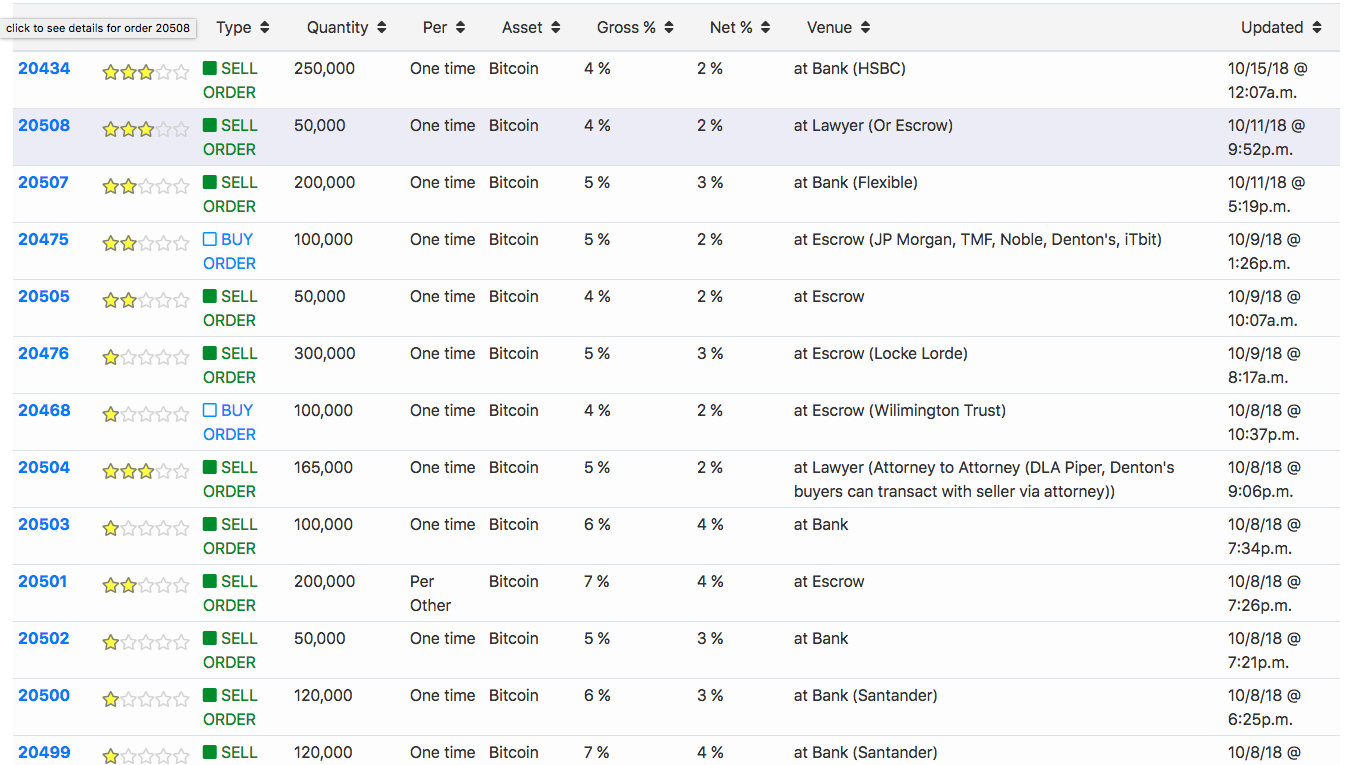This screenshot has height=765, width=1355.
Task: Click star rating of order 20505
Action: [145, 300]
